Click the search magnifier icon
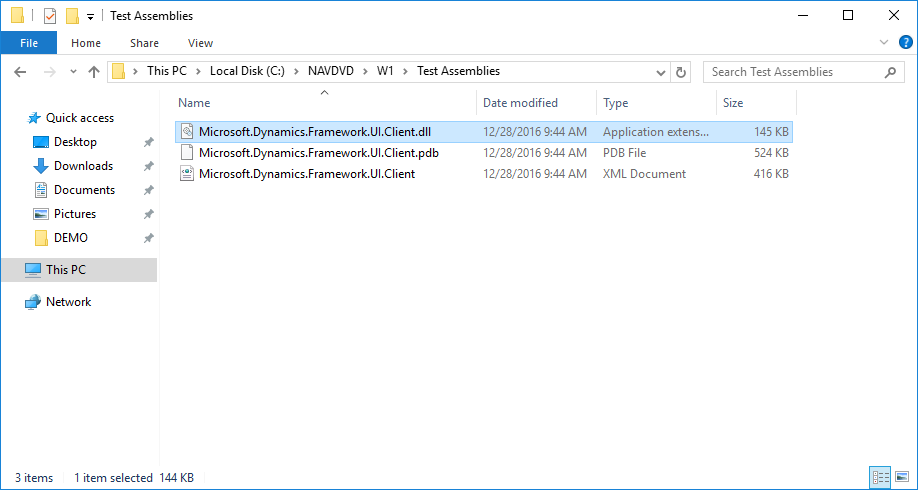918x490 pixels. click(890, 72)
